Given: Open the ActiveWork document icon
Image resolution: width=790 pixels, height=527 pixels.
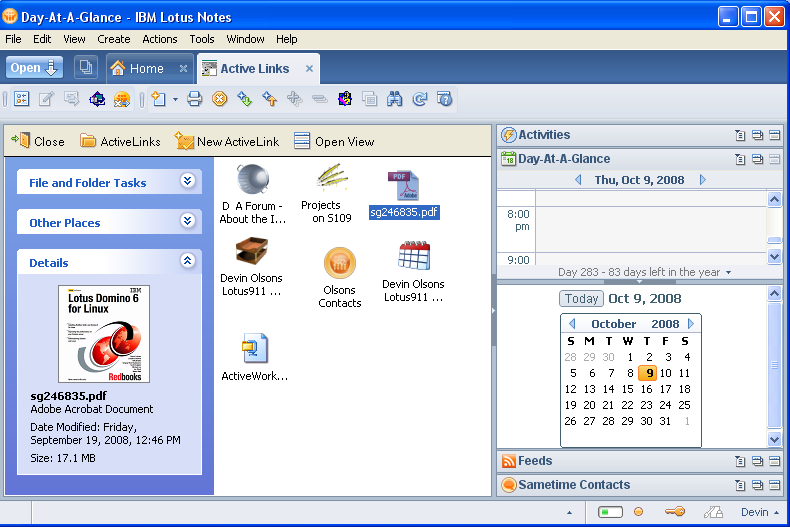Looking at the screenshot, I should coord(254,349).
